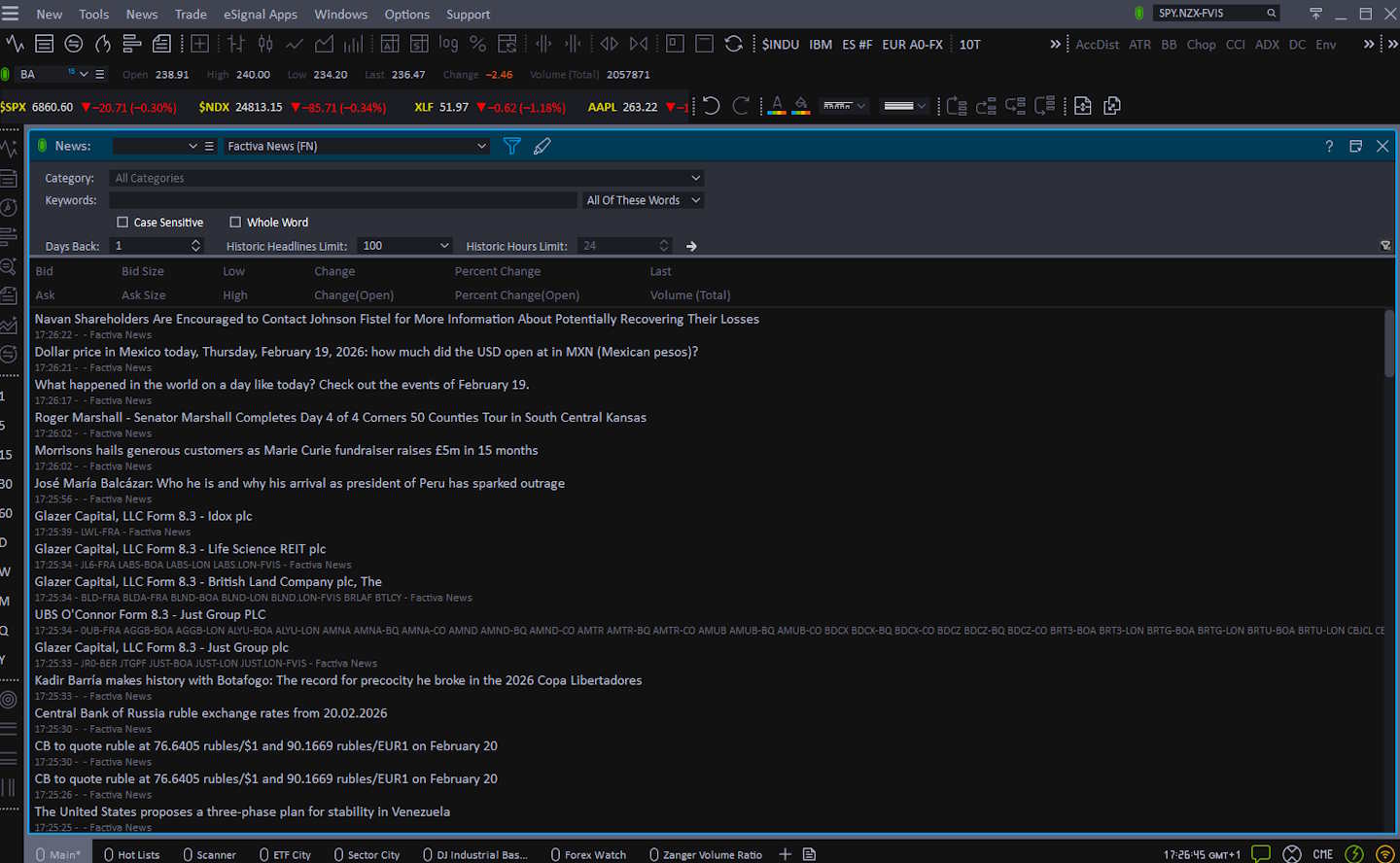This screenshot has width=1400, height=863.
Task: Click the help question mark icon
Action: pos(1329,146)
